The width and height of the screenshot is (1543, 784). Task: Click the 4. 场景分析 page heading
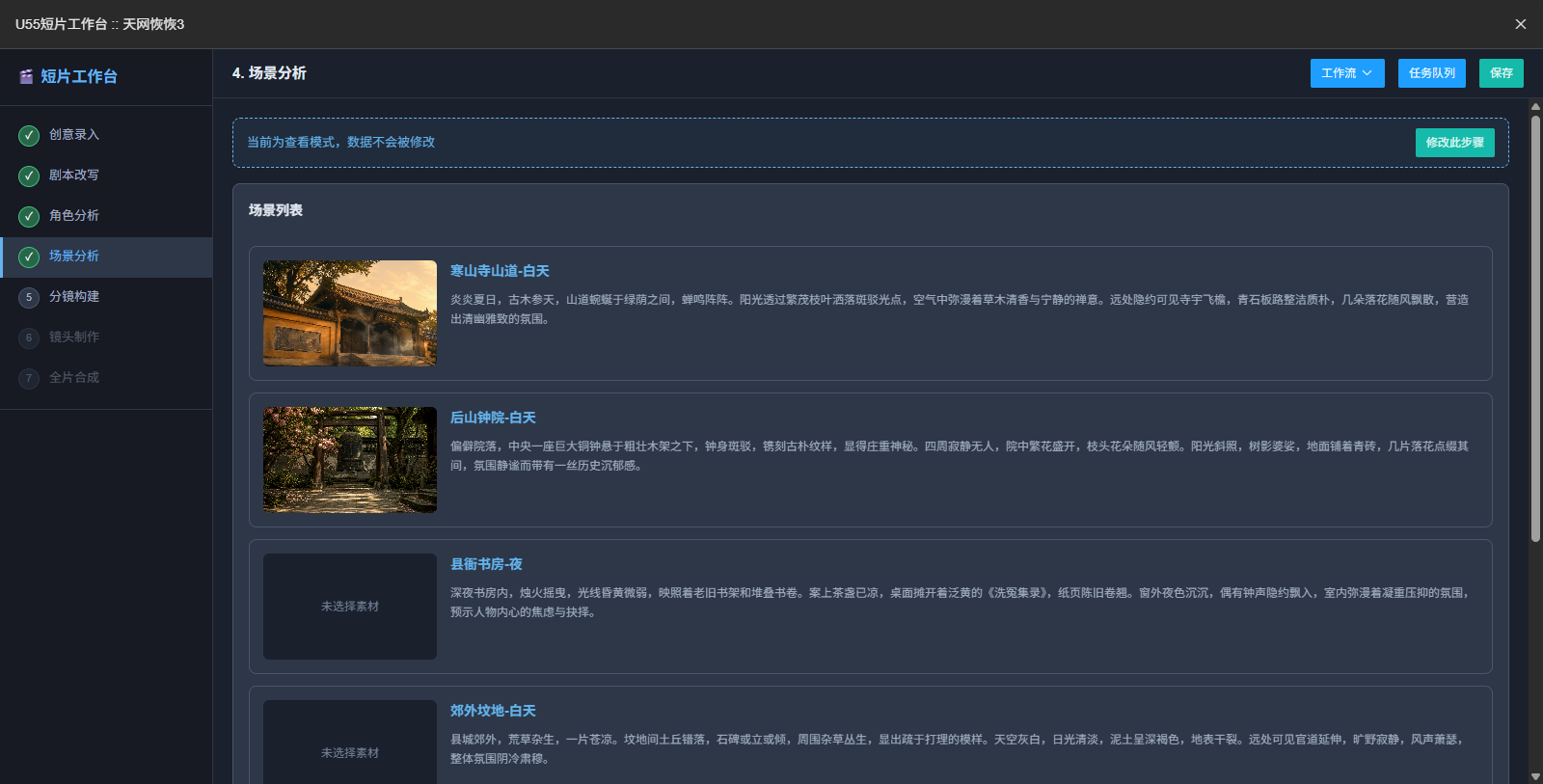pyautogui.click(x=269, y=73)
